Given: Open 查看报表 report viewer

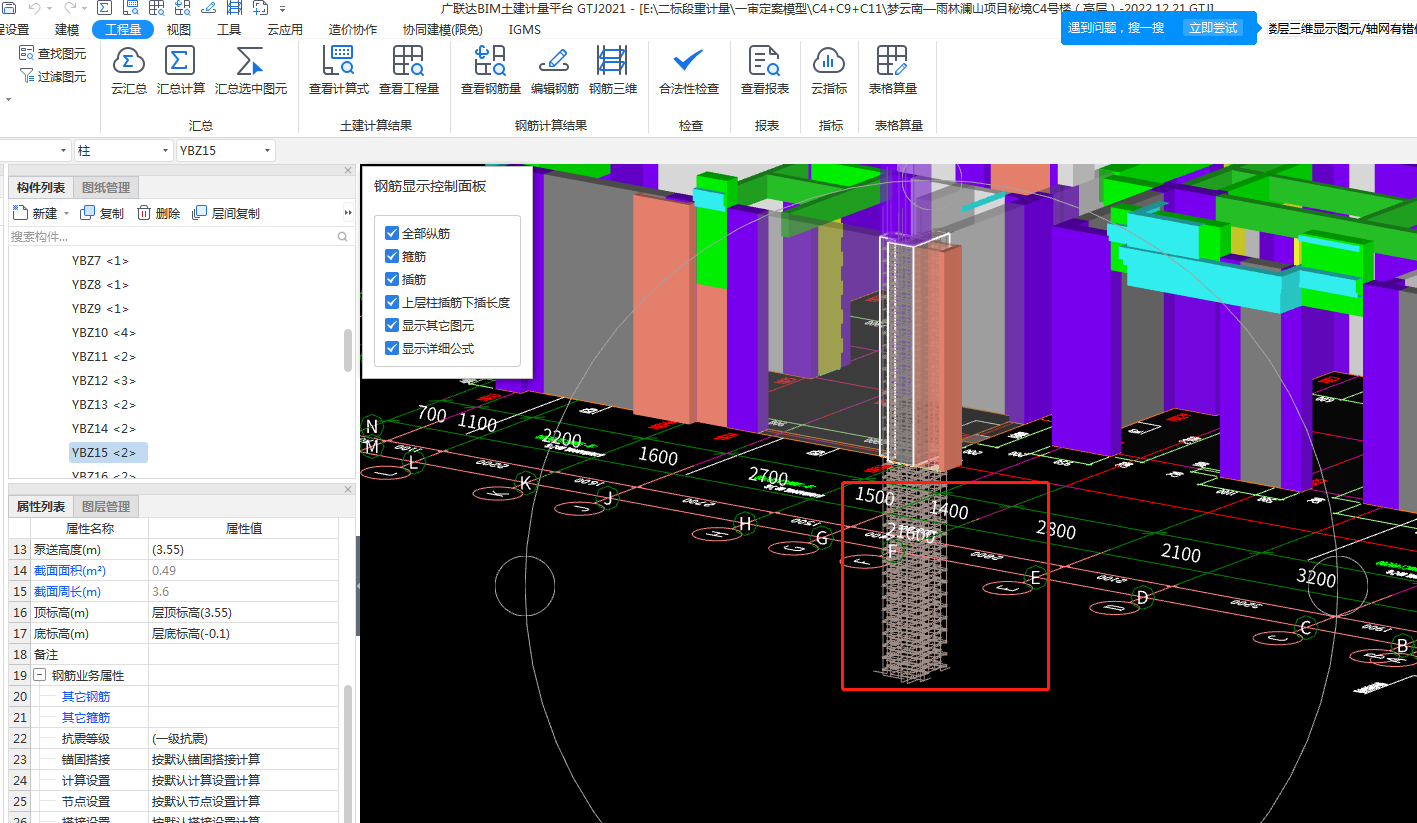Looking at the screenshot, I should [765, 70].
